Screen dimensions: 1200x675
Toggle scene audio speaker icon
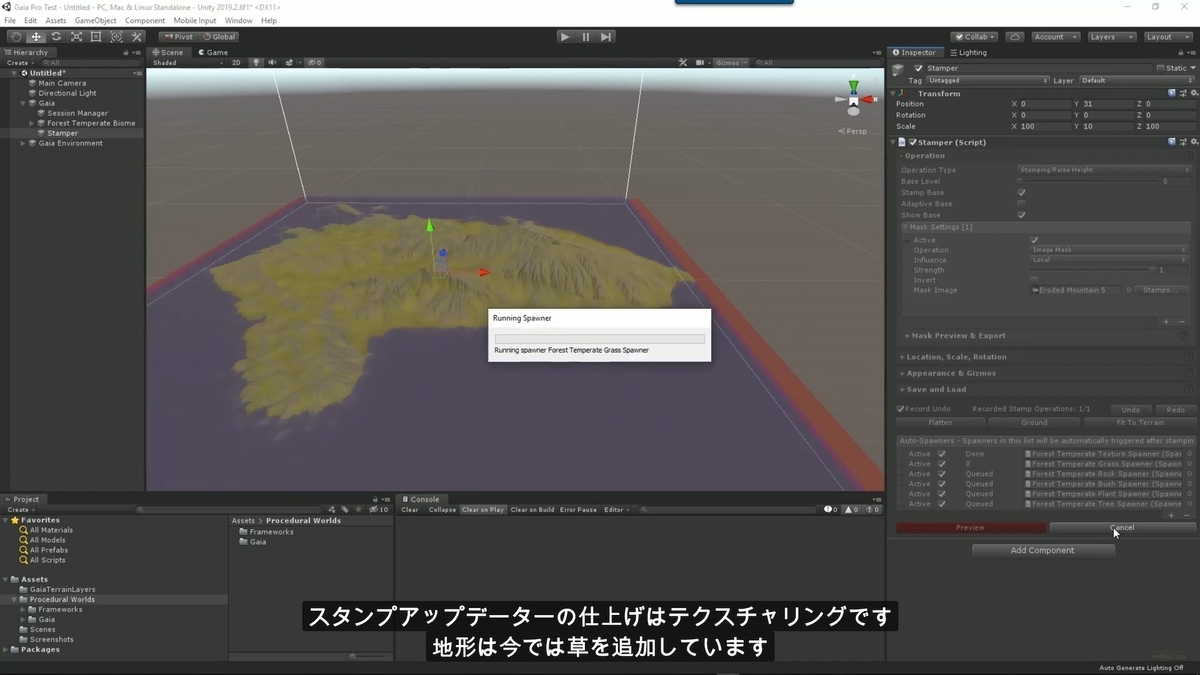[x=273, y=62]
